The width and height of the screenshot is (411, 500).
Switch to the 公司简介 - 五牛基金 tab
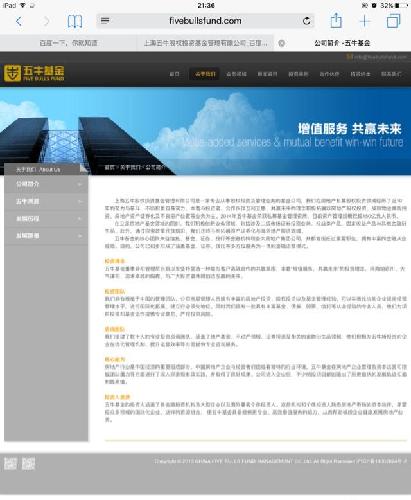[342, 43]
